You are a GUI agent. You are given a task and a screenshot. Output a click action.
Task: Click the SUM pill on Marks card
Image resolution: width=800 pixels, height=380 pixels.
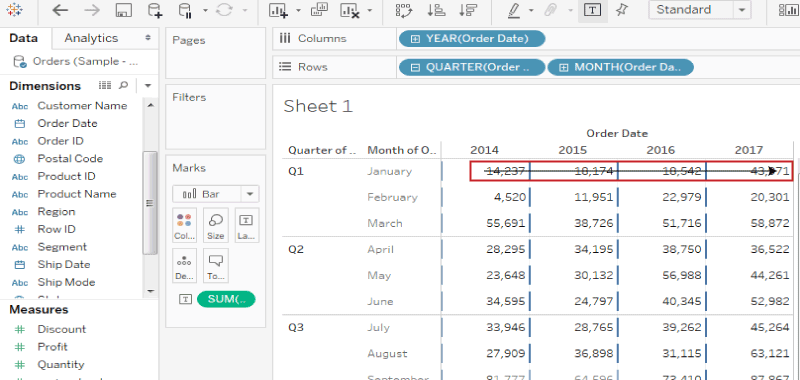[x=226, y=299]
